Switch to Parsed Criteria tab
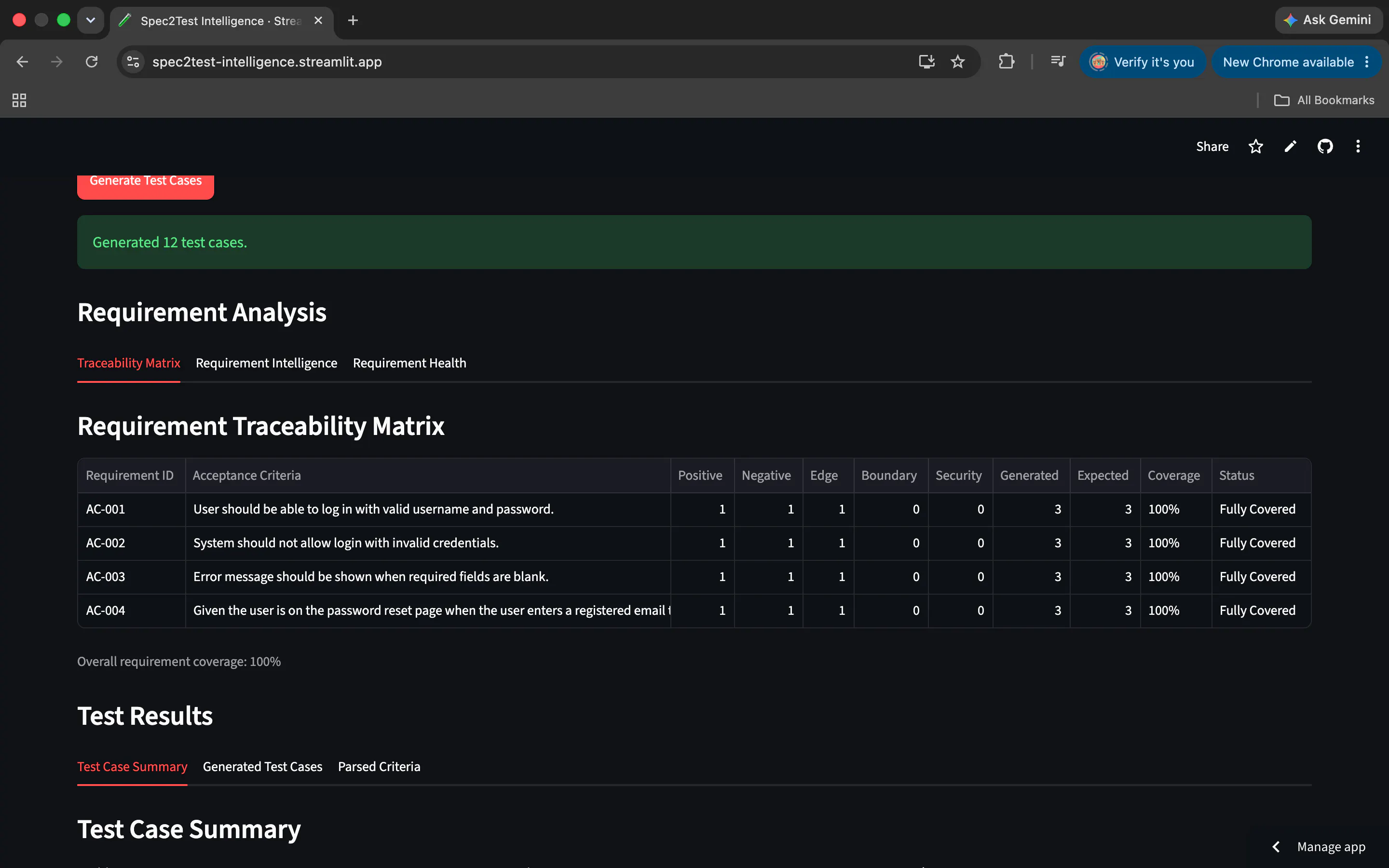This screenshot has width=1389, height=868. 379,766
